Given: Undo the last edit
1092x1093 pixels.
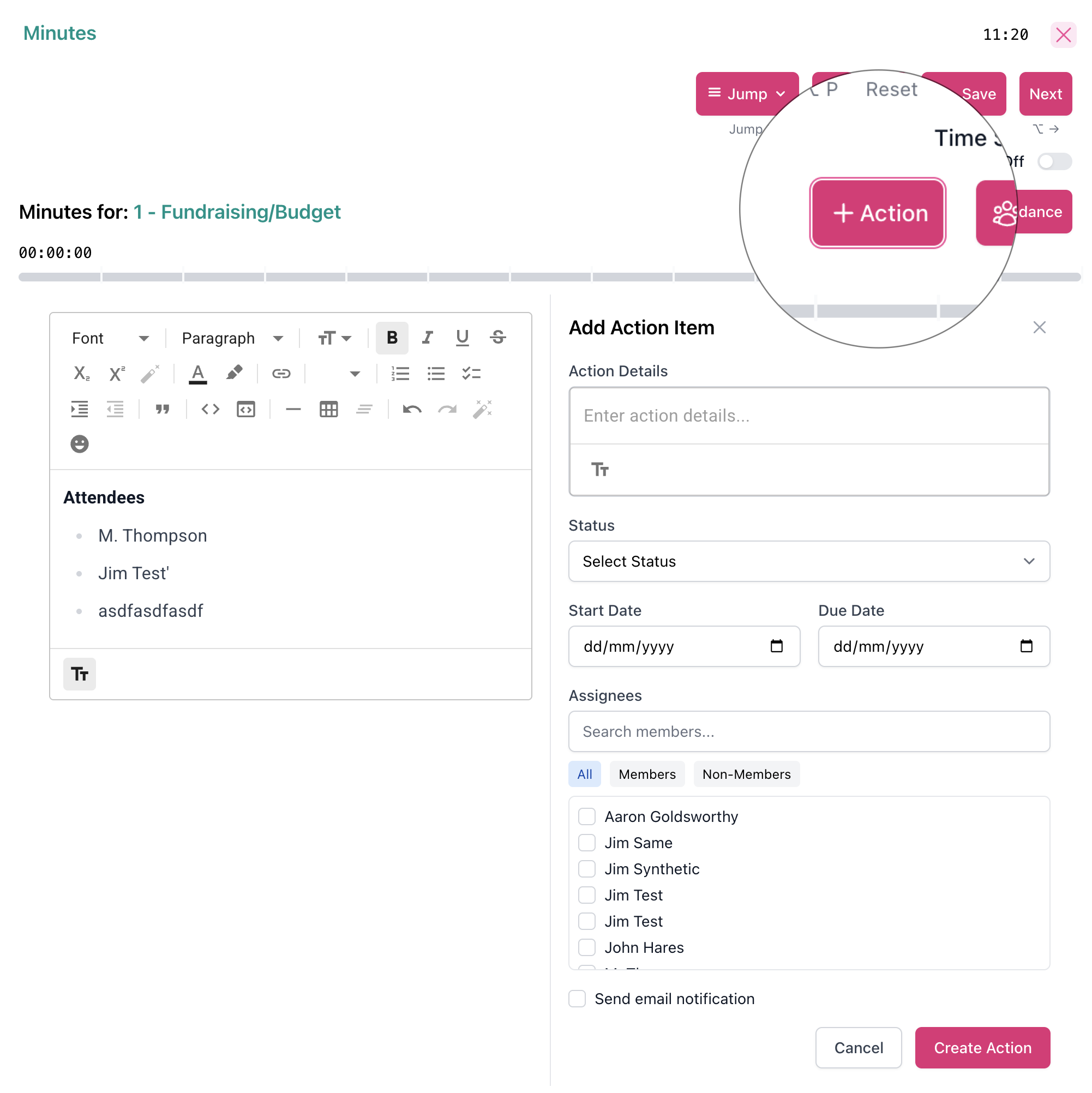Looking at the screenshot, I should point(412,409).
